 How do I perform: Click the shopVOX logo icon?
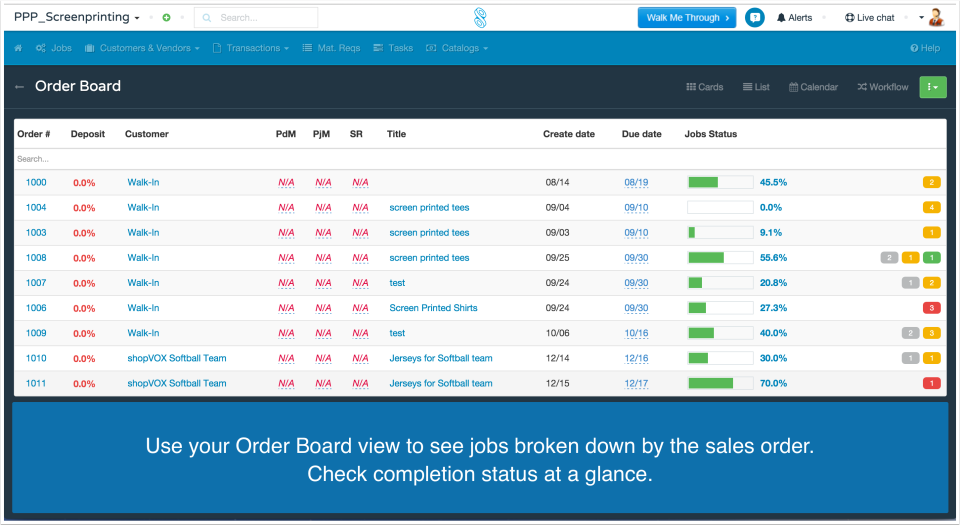click(480, 18)
